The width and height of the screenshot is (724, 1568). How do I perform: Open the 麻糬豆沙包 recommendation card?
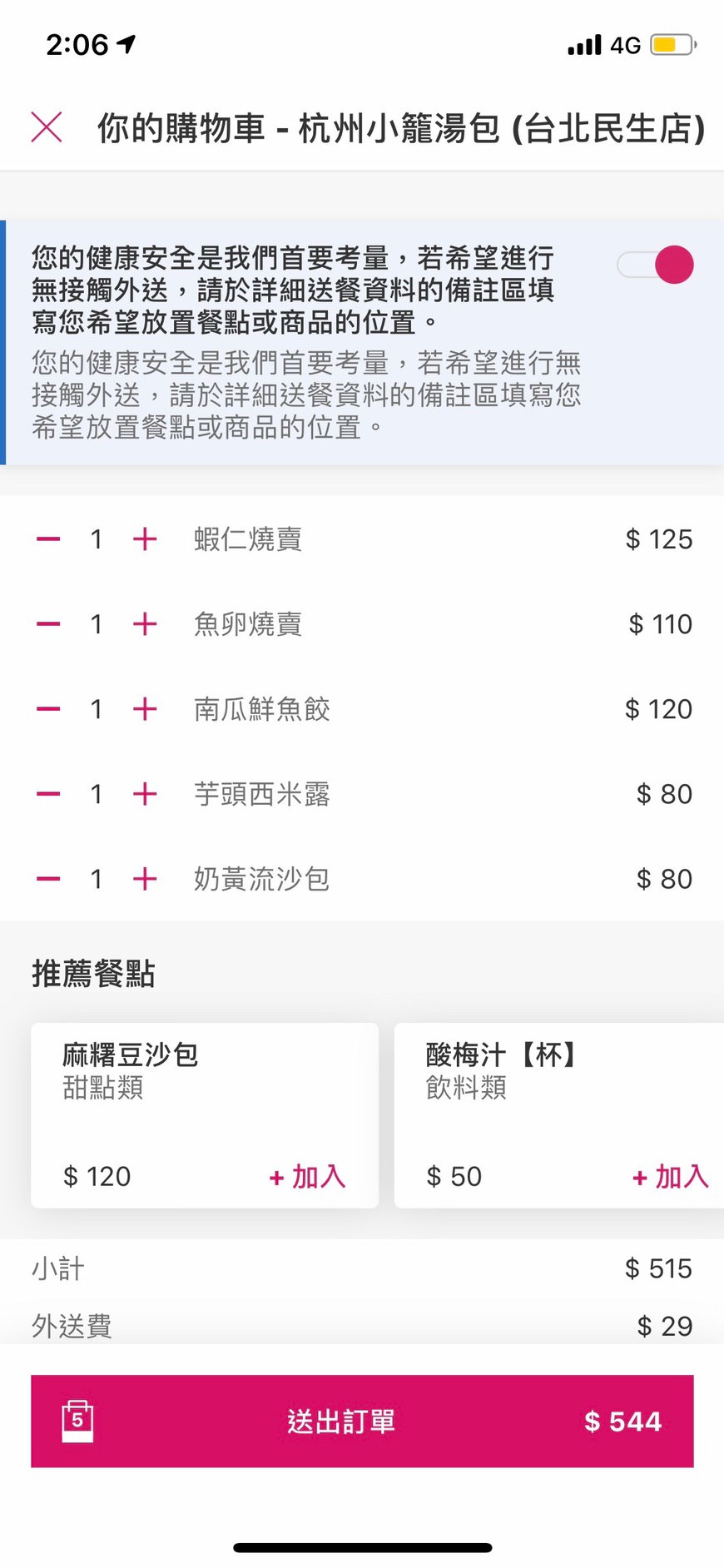pyautogui.click(x=205, y=1115)
